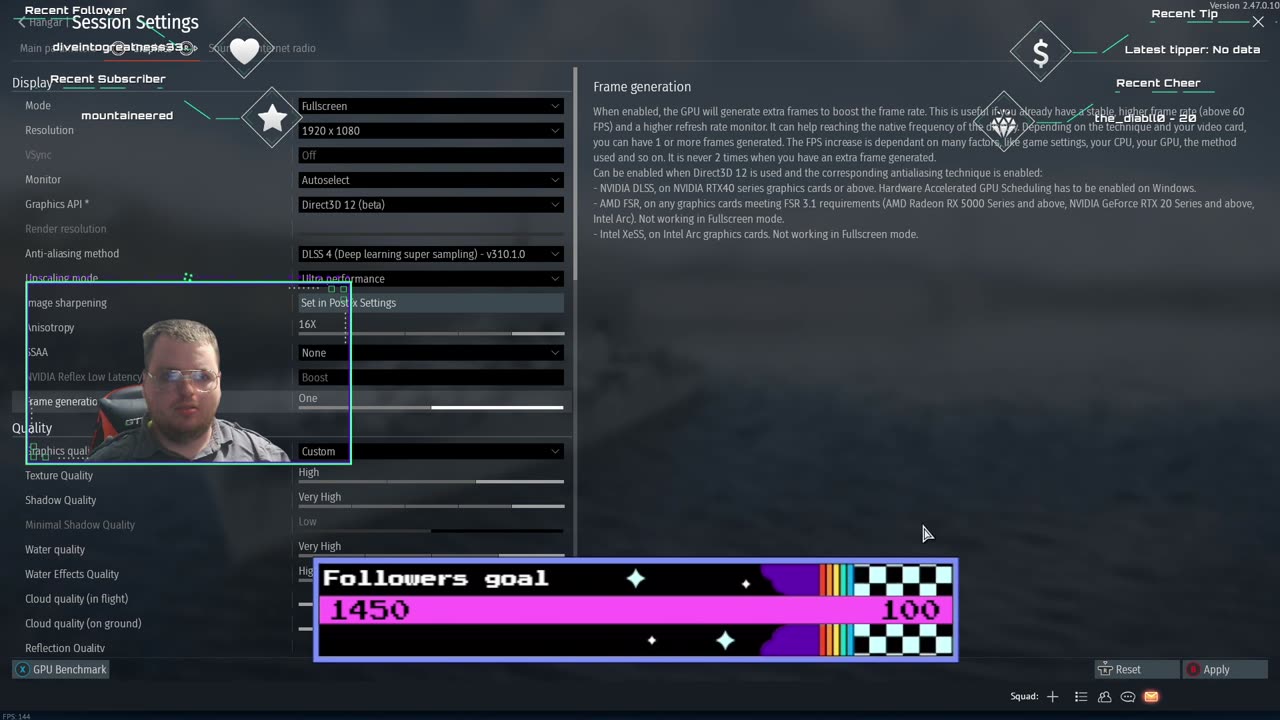Click the GPU Benchmark button

point(61,670)
